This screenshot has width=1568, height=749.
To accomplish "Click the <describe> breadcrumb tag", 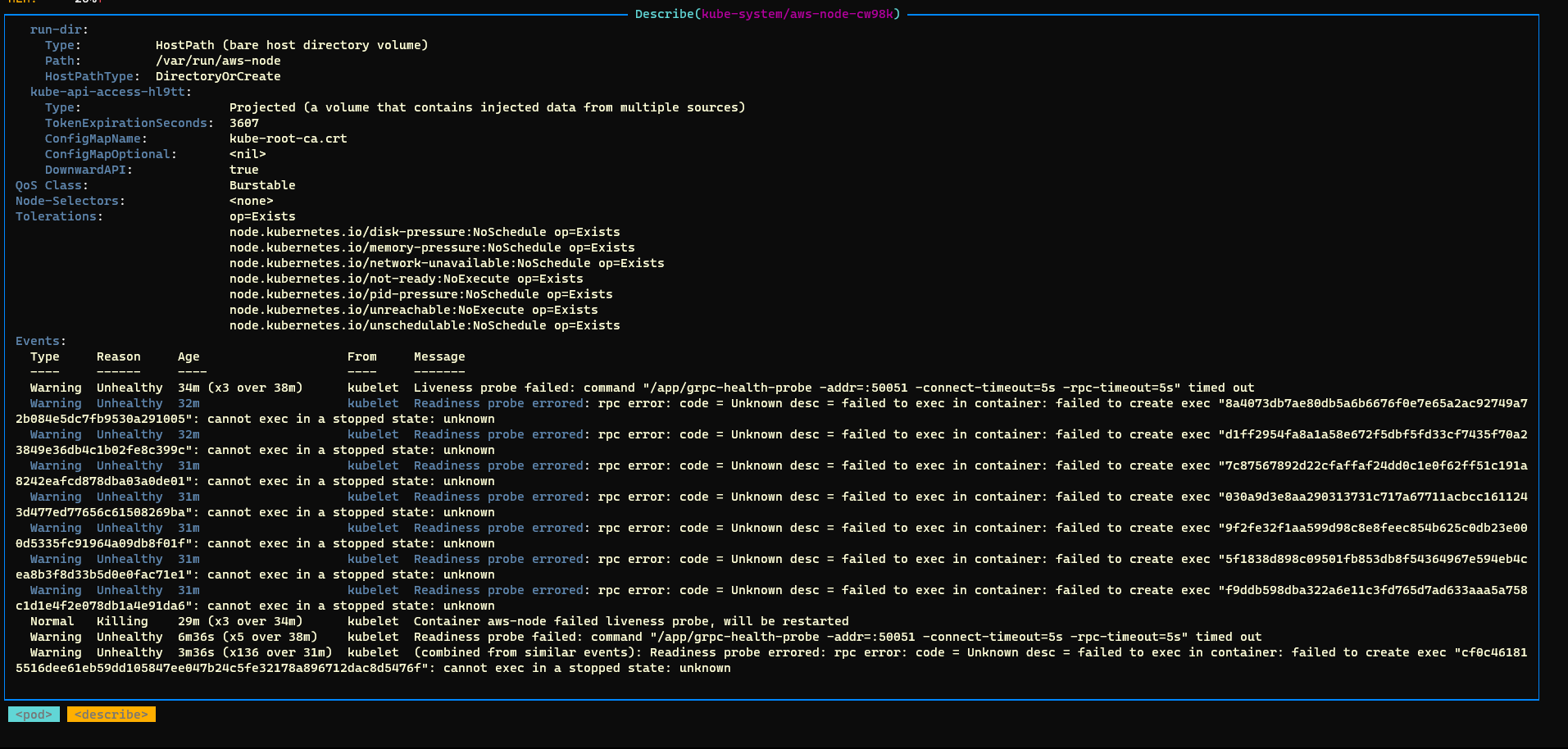I will coord(111,714).
